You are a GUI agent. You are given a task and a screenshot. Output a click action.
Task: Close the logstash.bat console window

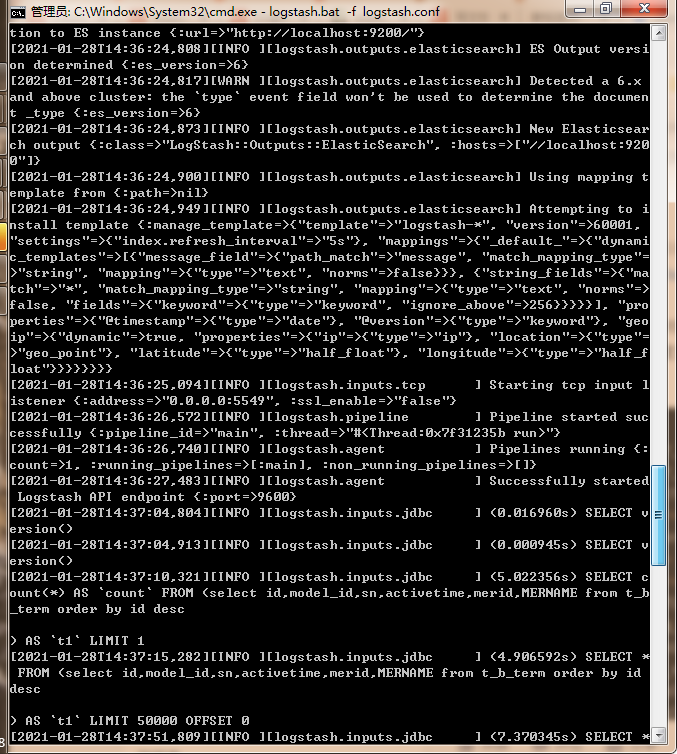(x=643, y=9)
